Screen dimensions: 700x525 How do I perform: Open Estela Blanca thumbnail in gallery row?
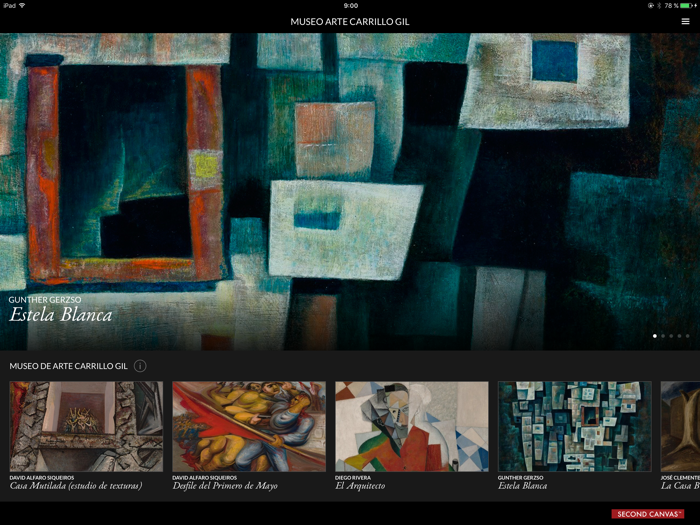[575, 426]
